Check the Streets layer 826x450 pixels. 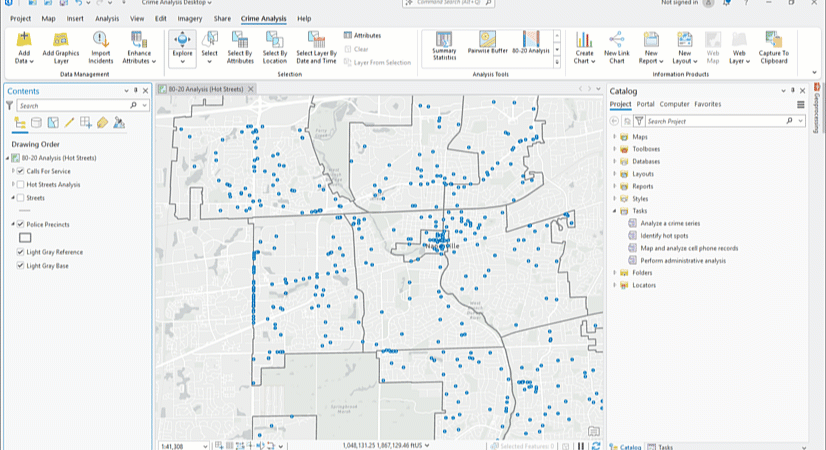[x=21, y=198]
